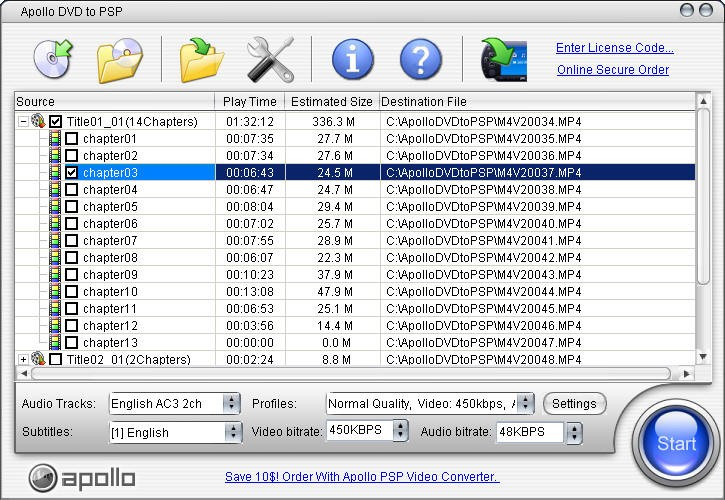This screenshot has height=500, width=725.
Task: Click destination path ending M4V20048.MP4
Action: point(484,359)
